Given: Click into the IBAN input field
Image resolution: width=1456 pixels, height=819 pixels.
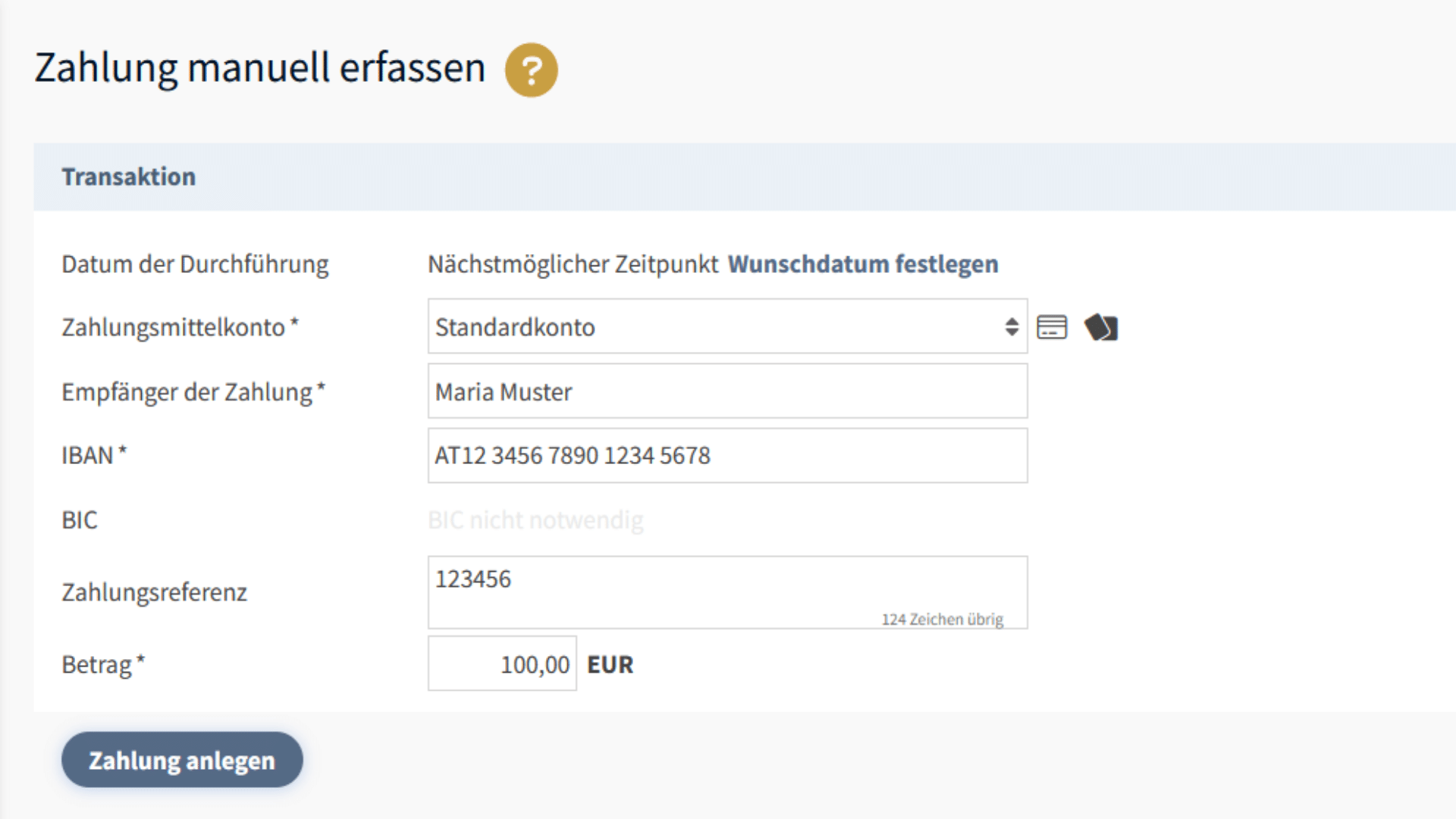Looking at the screenshot, I should (x=726, y=456).
